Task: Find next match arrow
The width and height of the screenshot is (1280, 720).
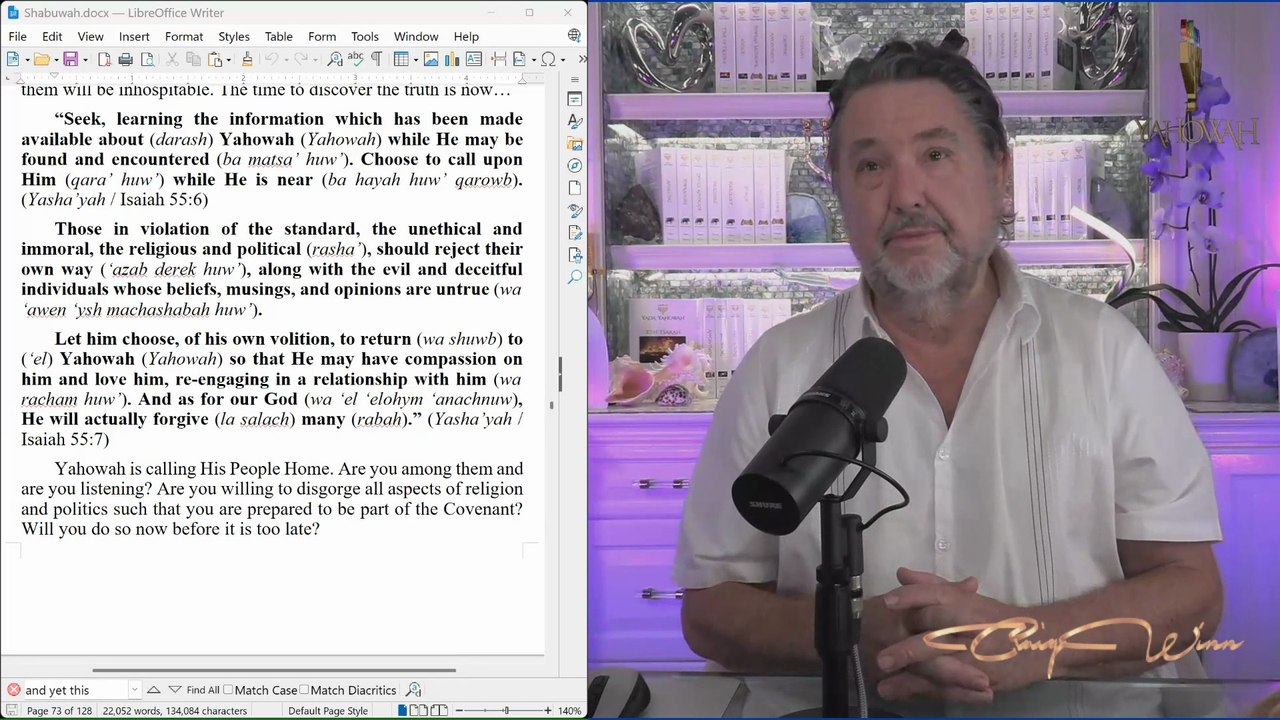Action: (x=175, y=690)
